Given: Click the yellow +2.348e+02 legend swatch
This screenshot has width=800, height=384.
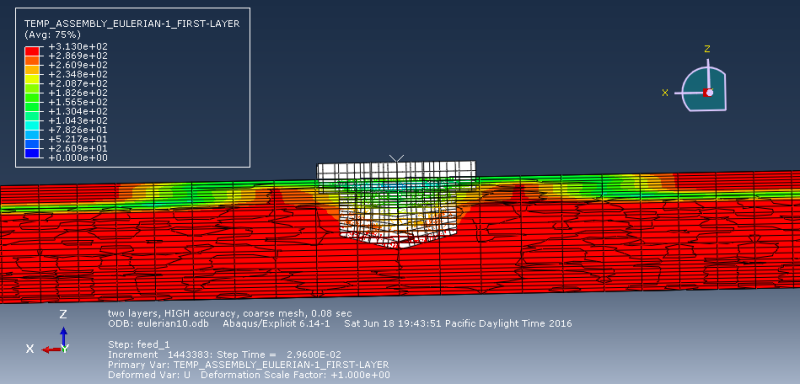Looking at the screenshot, I should 32,79.
